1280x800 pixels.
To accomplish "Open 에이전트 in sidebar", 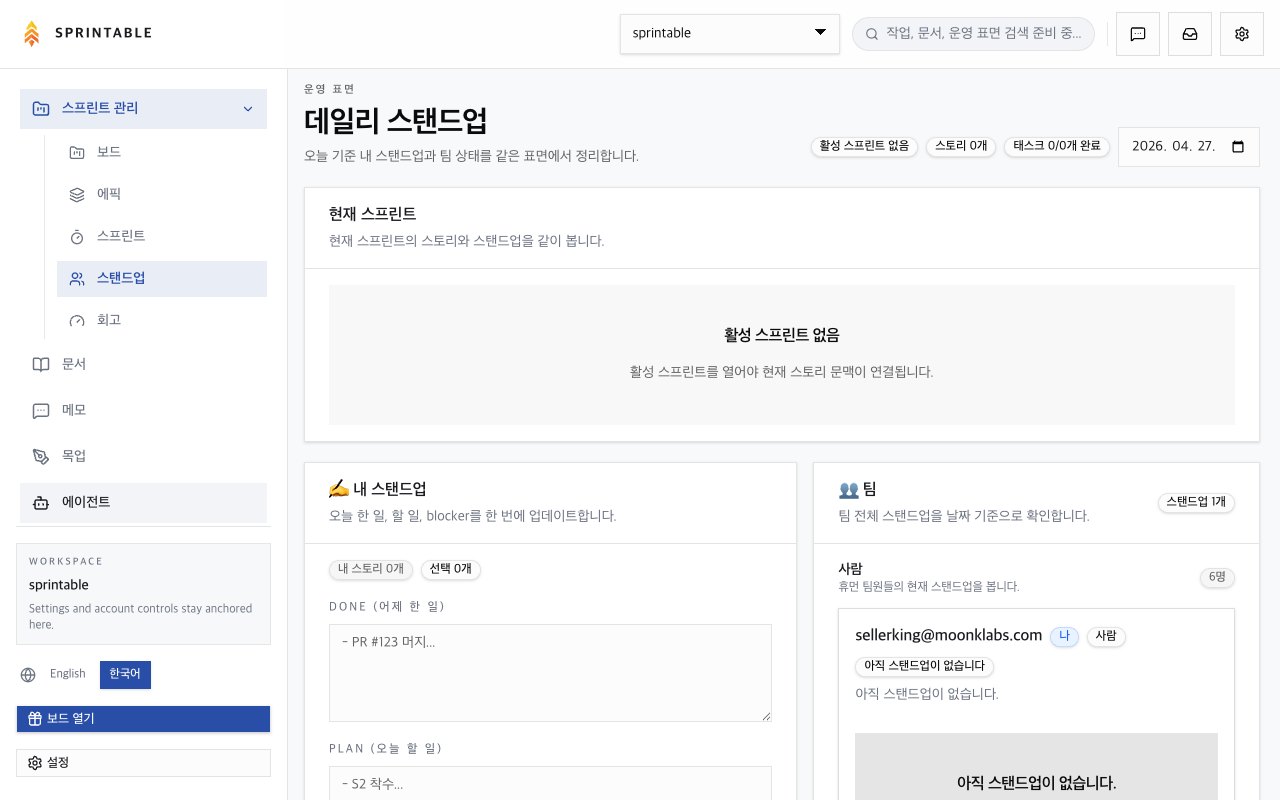I will 143,502.
